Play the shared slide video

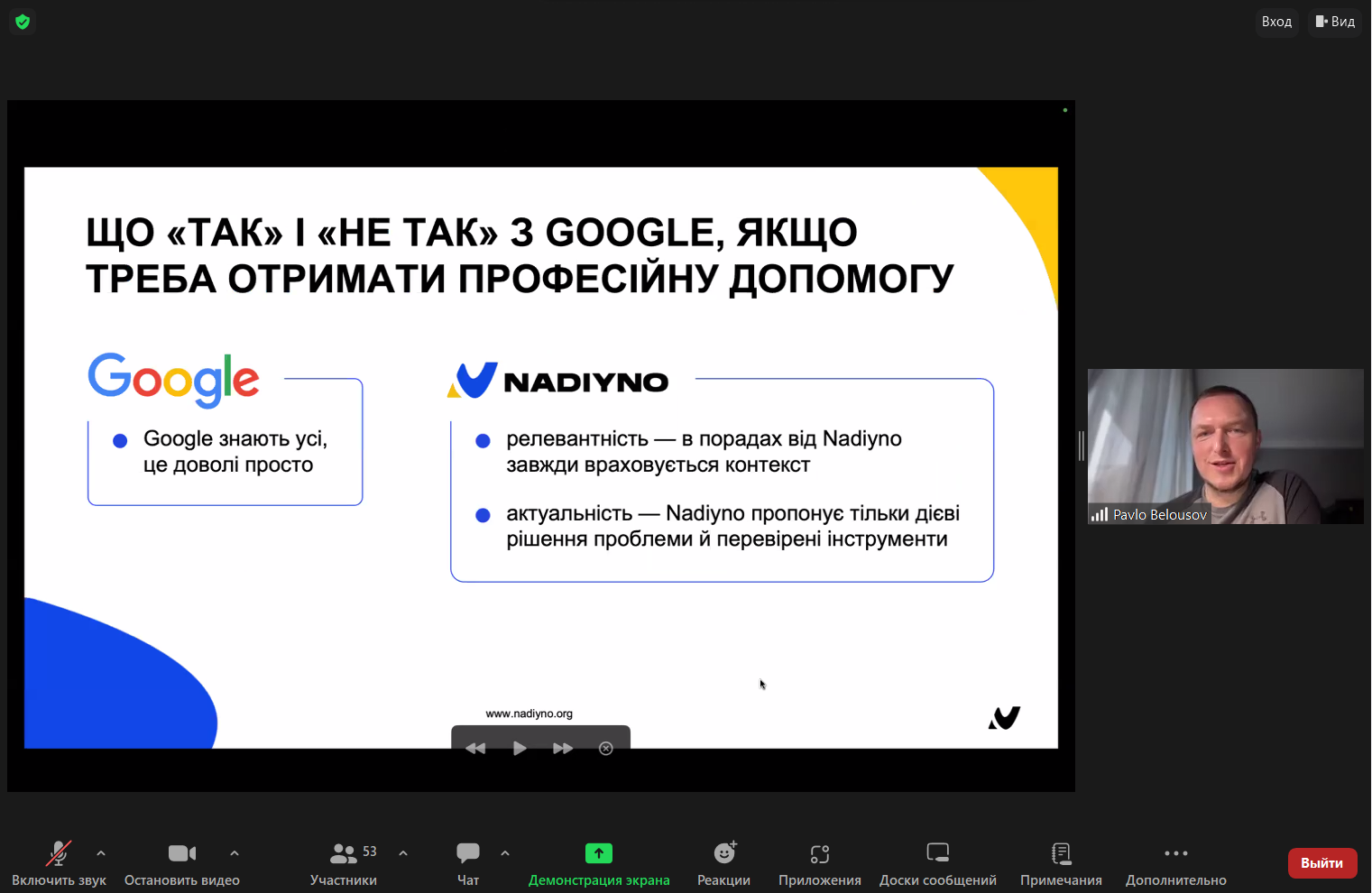(520, 748)
